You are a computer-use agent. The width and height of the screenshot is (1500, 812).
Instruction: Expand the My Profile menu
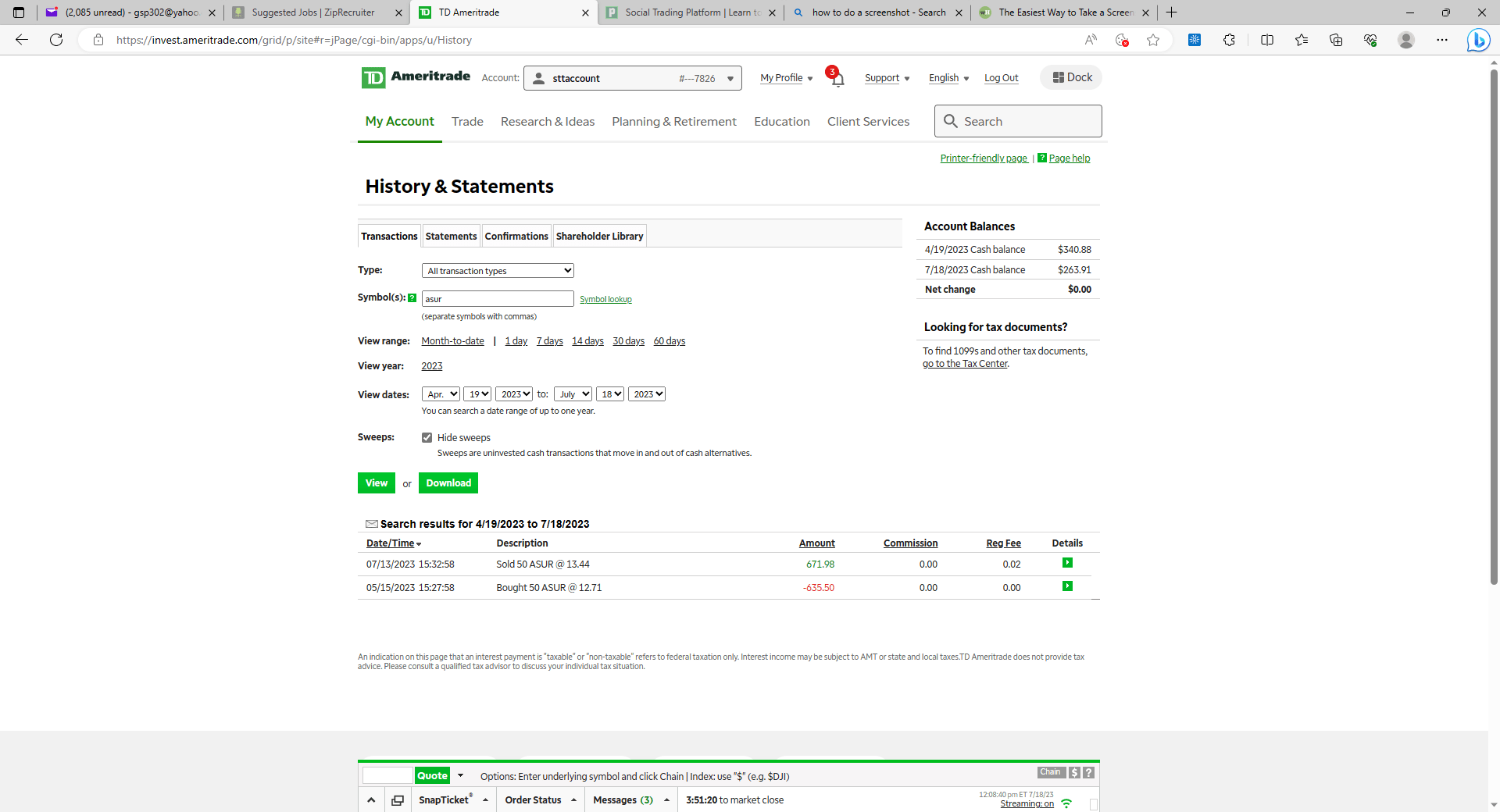787,78
